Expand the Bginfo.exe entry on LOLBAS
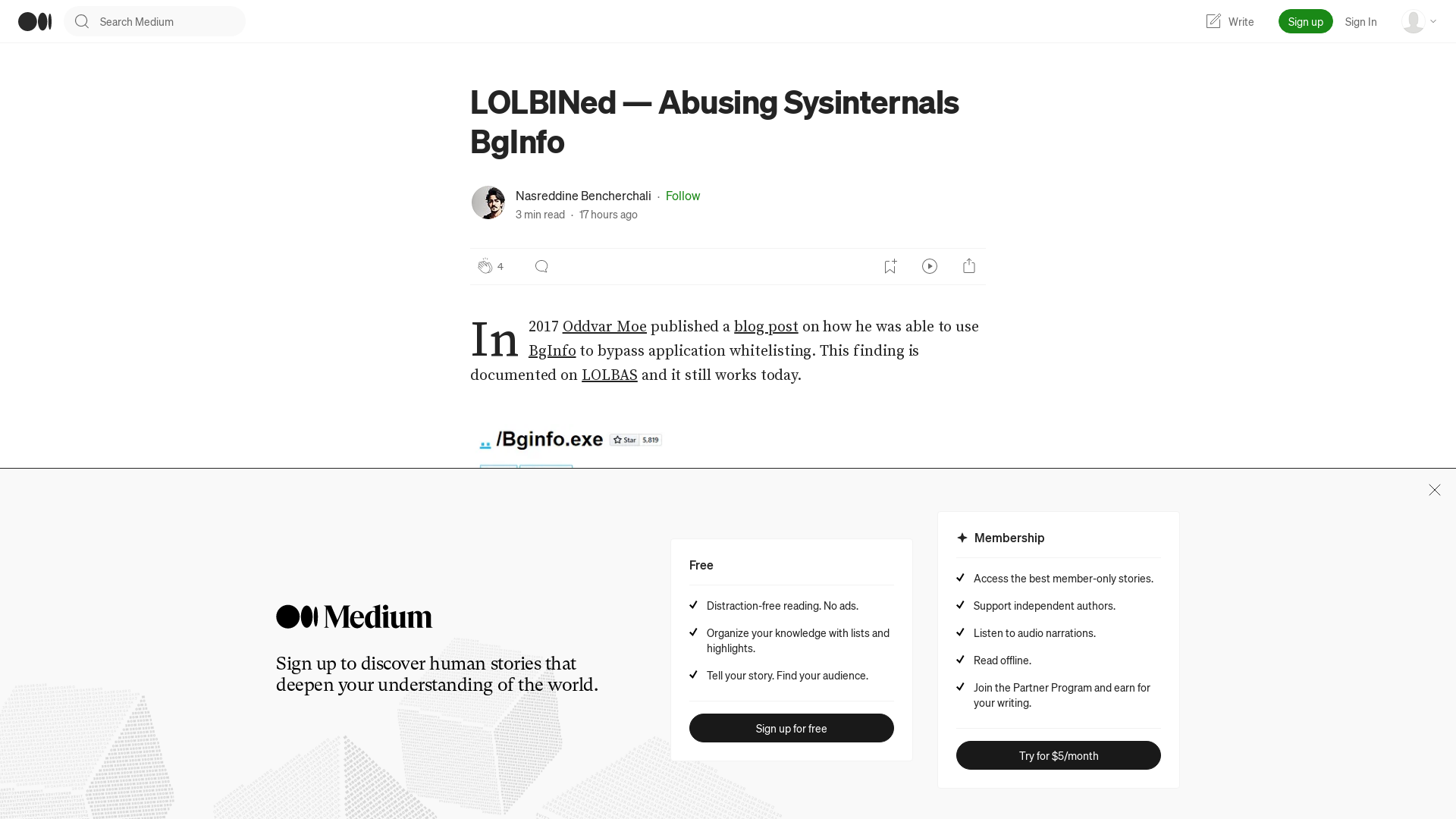1456x819 pixels. coord(551,439)
